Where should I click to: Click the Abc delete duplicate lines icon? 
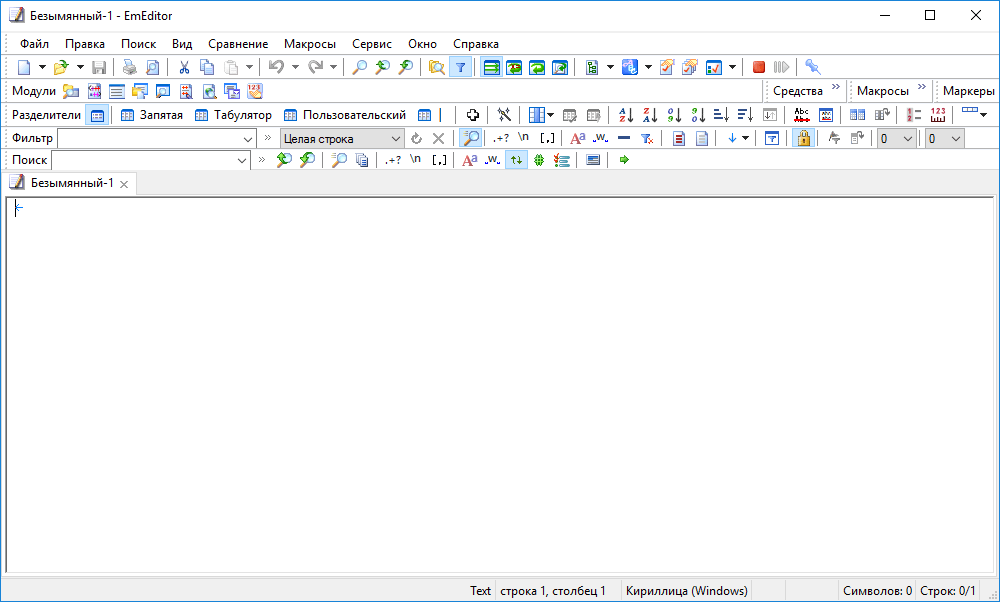802,115
